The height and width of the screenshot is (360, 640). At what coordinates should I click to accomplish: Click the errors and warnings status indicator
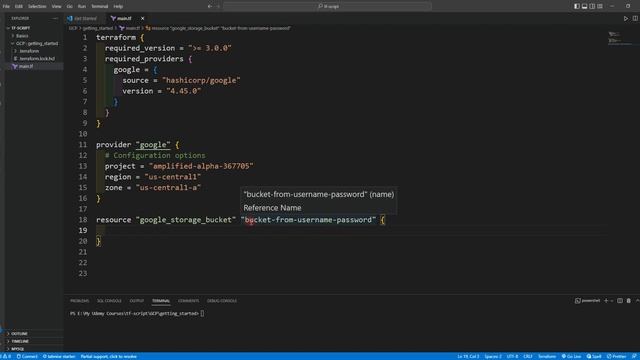click(x=7, y=356)
